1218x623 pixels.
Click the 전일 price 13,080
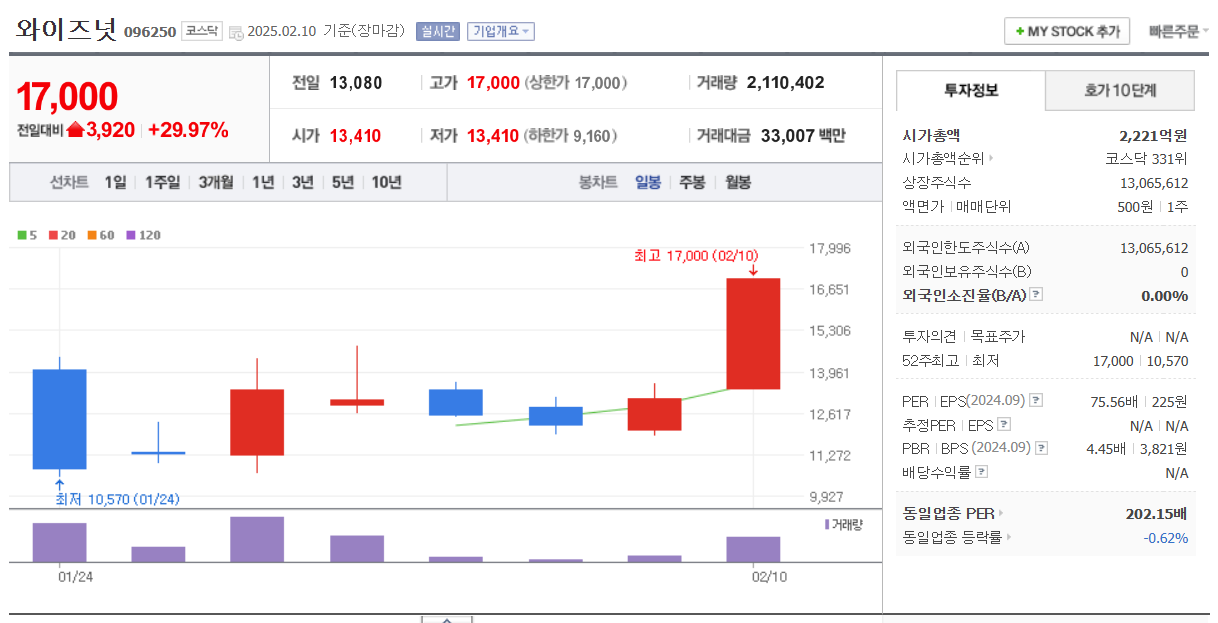355,83
